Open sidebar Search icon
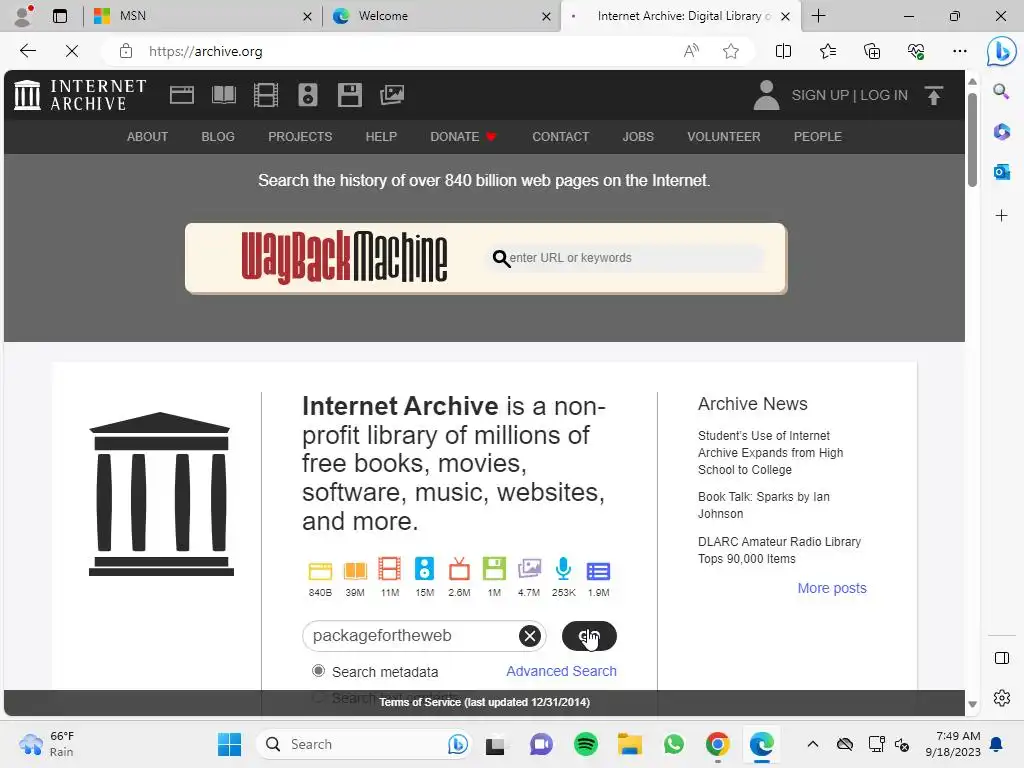 click(x=1001, y=91)
